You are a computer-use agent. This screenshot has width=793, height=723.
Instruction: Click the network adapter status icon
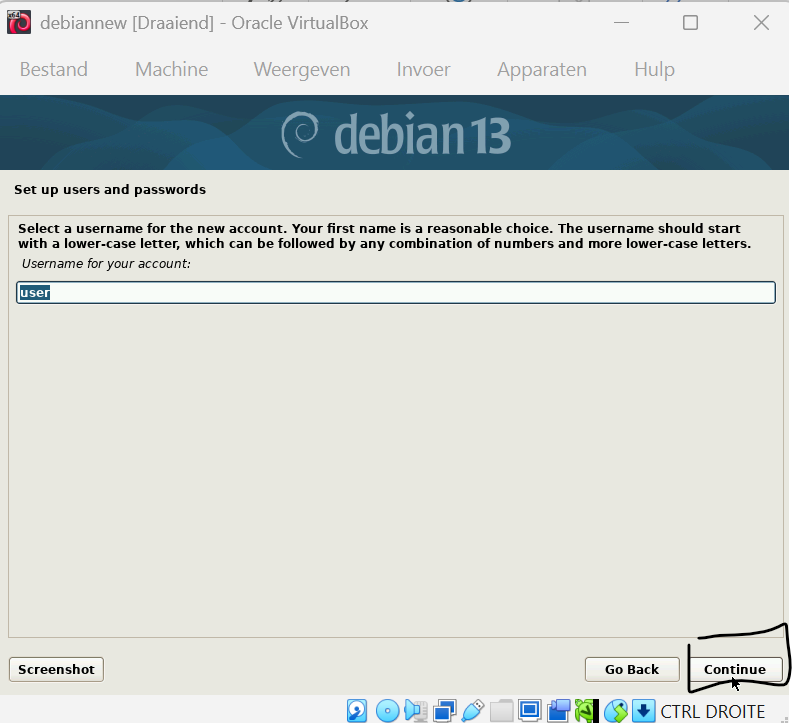(x=445, y=711)
